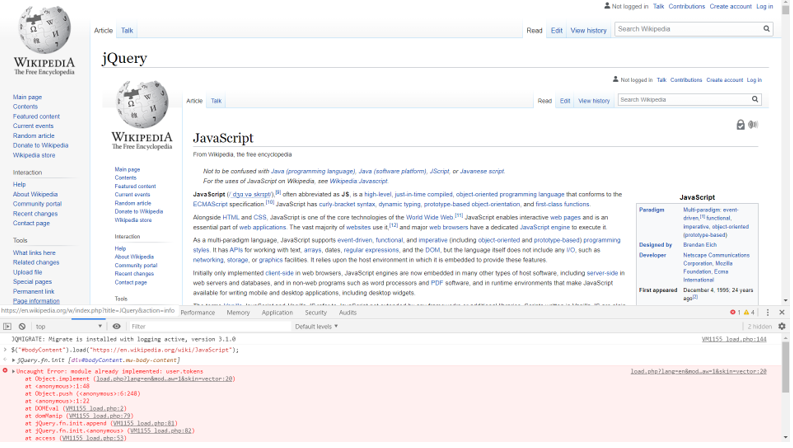
Task: Click the embedded Wikipedia globe logo beside JavaScript article
Action: point(143,104)
